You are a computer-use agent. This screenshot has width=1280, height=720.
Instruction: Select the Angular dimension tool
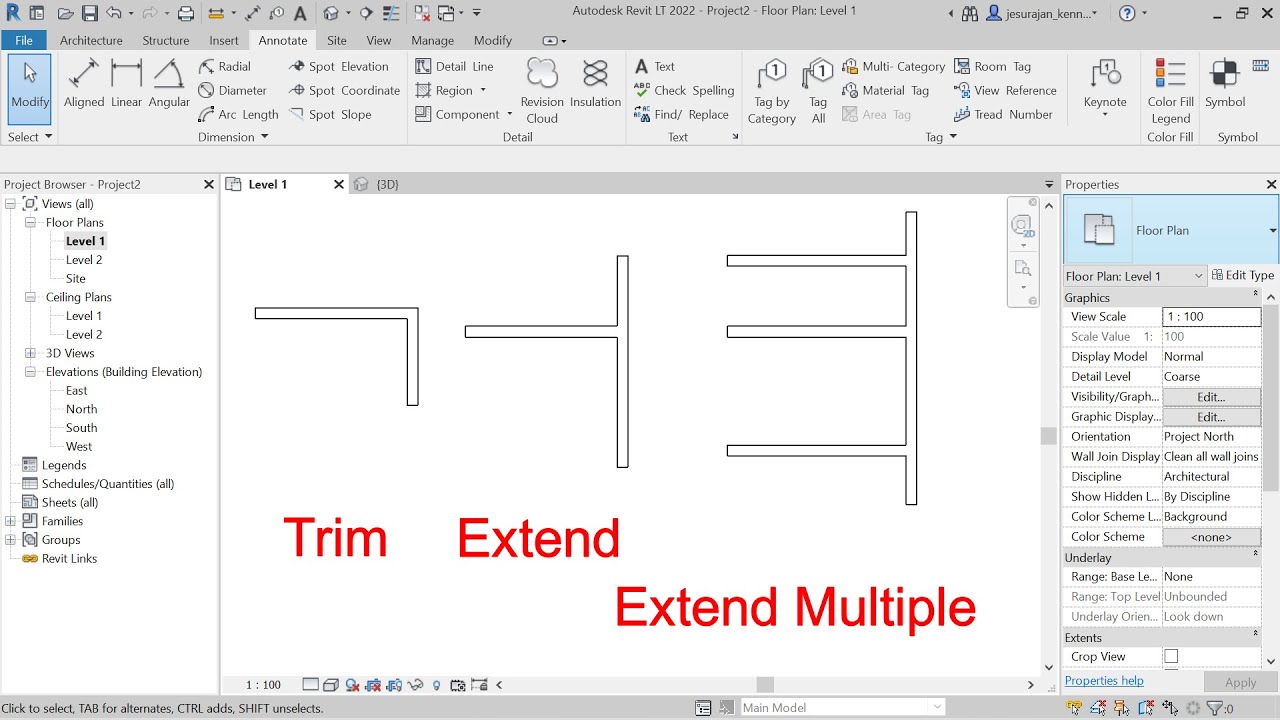(x=169, y=84)
